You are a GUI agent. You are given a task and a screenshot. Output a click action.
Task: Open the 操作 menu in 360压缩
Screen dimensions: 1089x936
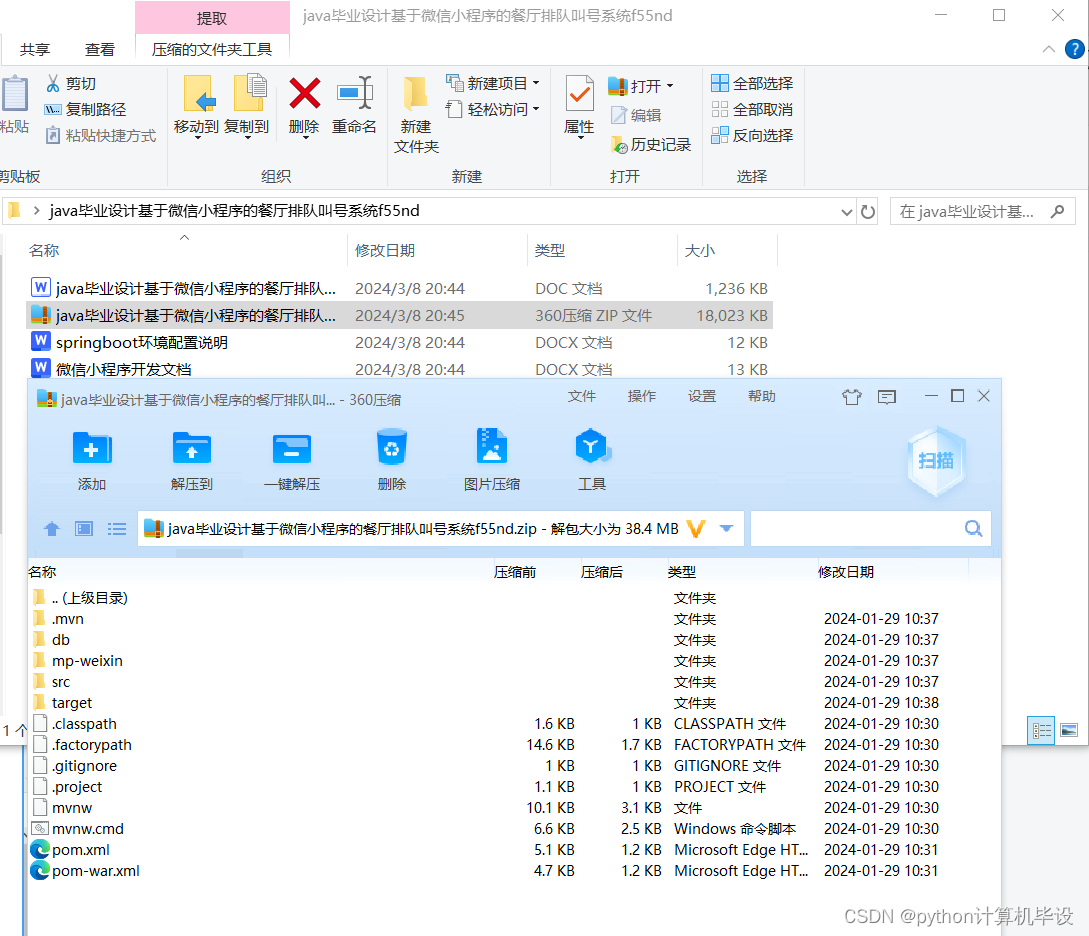642,396
